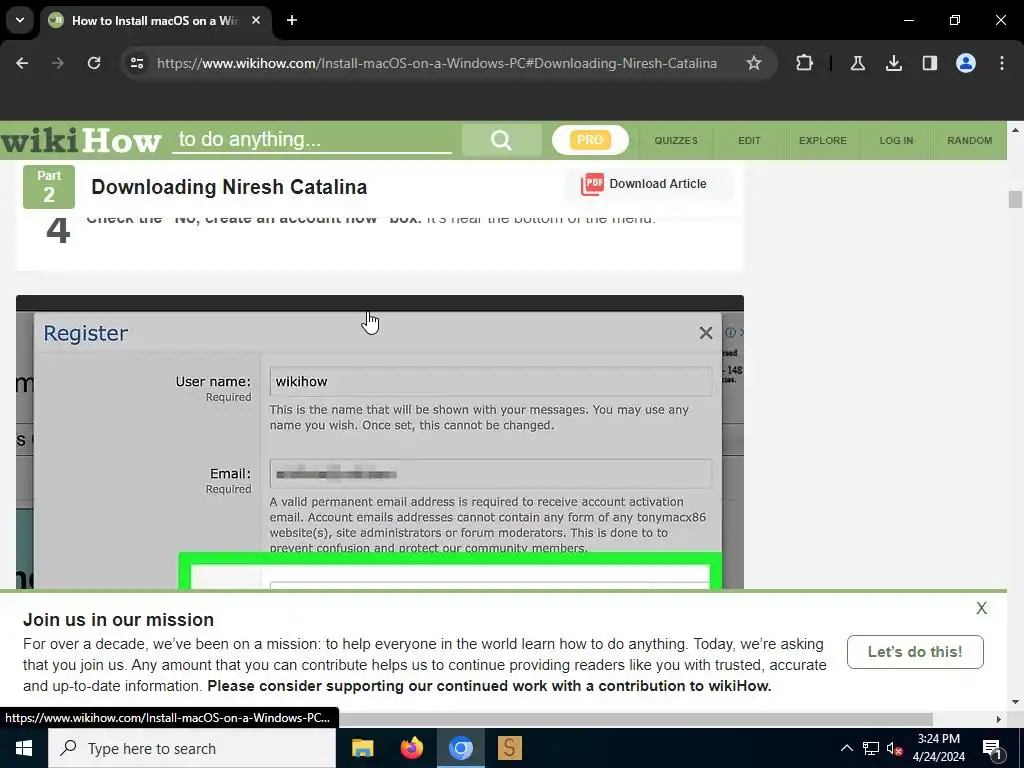The width and height of the screenshot is (1024, 768).
Task: Close the Register dialog with X
Action: (705, 333)
